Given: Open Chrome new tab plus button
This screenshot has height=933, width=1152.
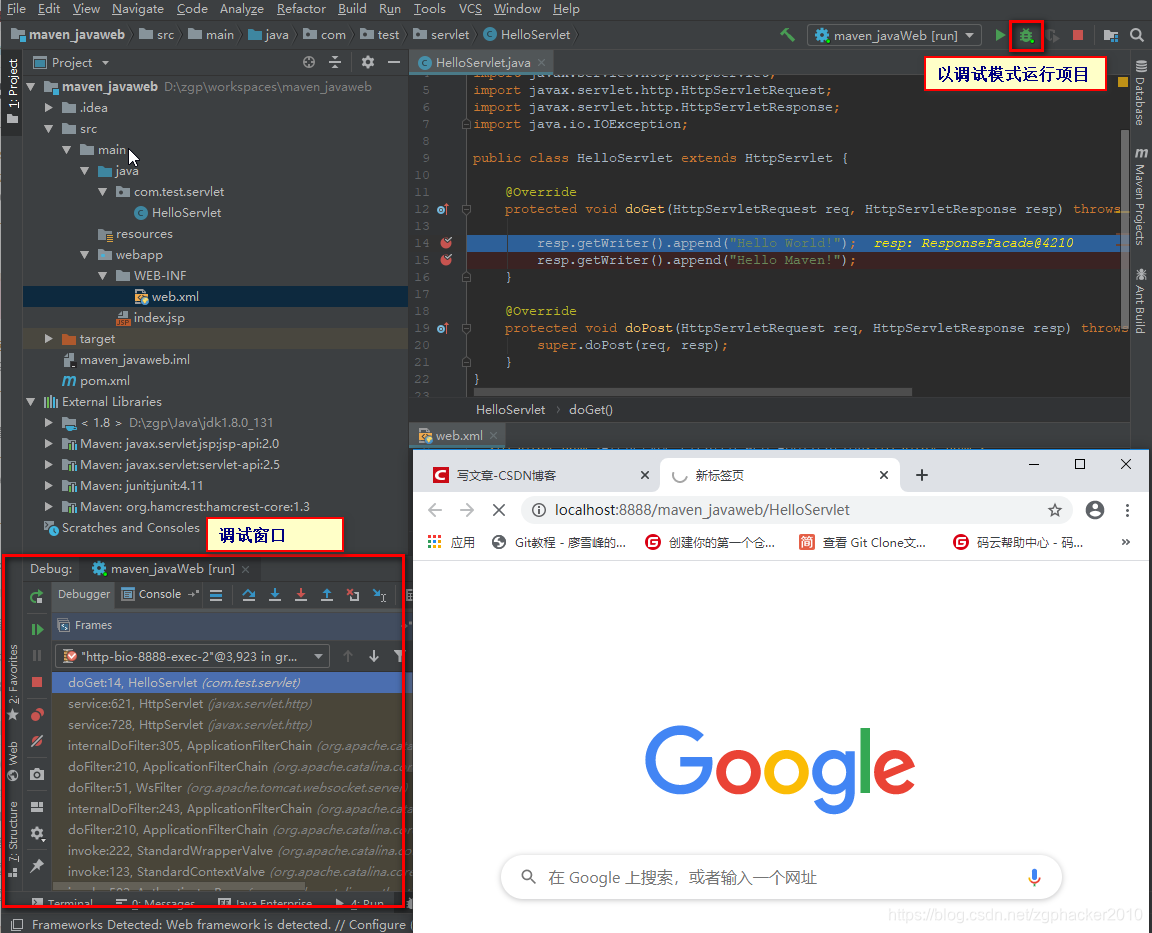Looking at the screenshot, I should (921, 475).
